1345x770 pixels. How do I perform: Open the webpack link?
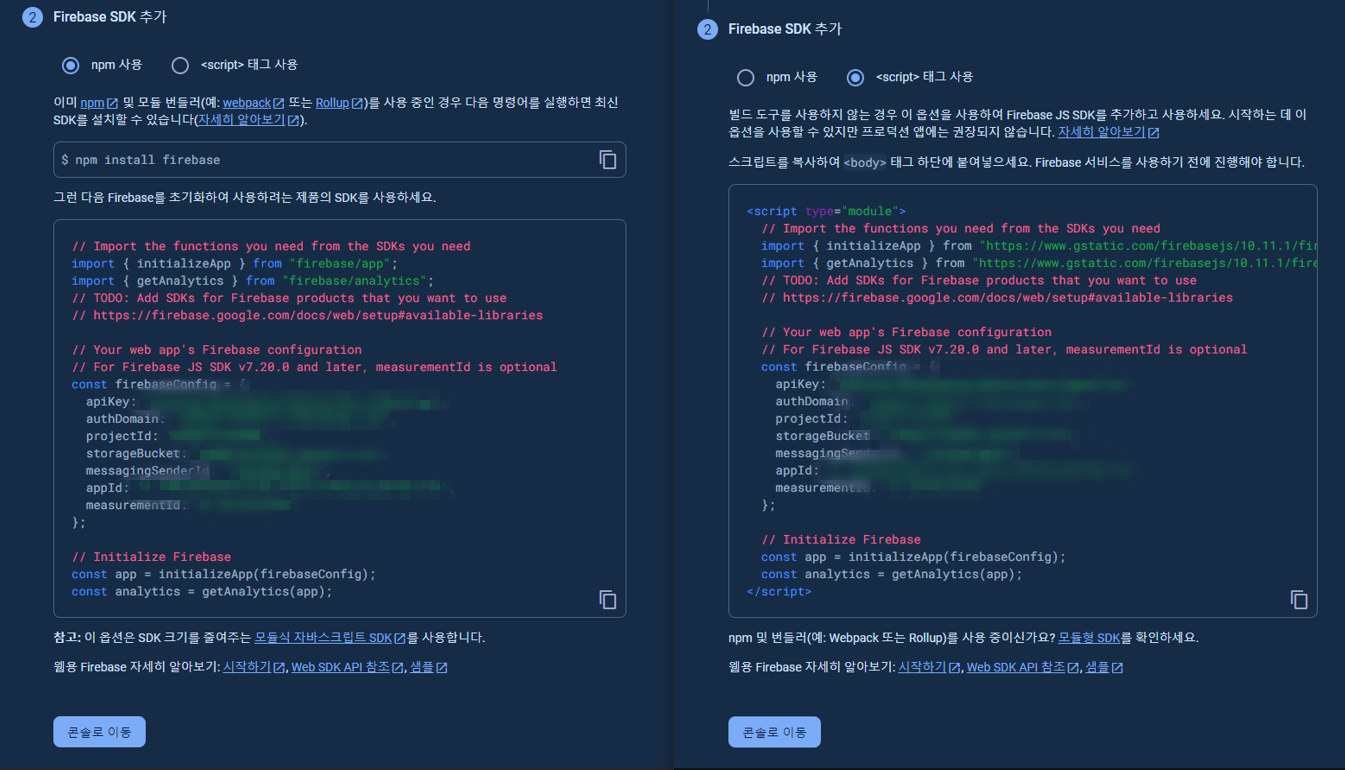(253, 103)
